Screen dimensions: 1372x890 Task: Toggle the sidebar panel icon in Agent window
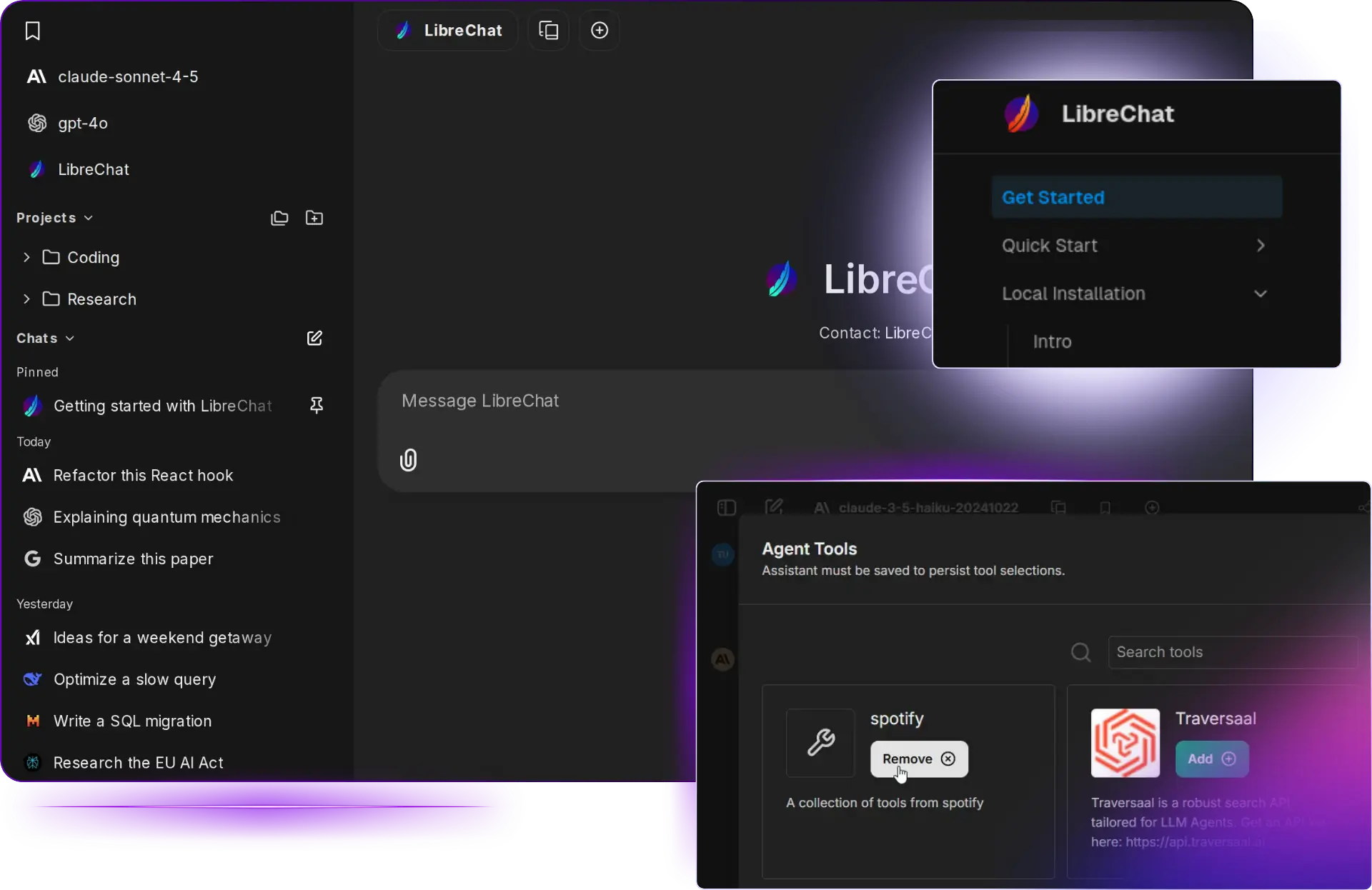click(x=726, y=508)
